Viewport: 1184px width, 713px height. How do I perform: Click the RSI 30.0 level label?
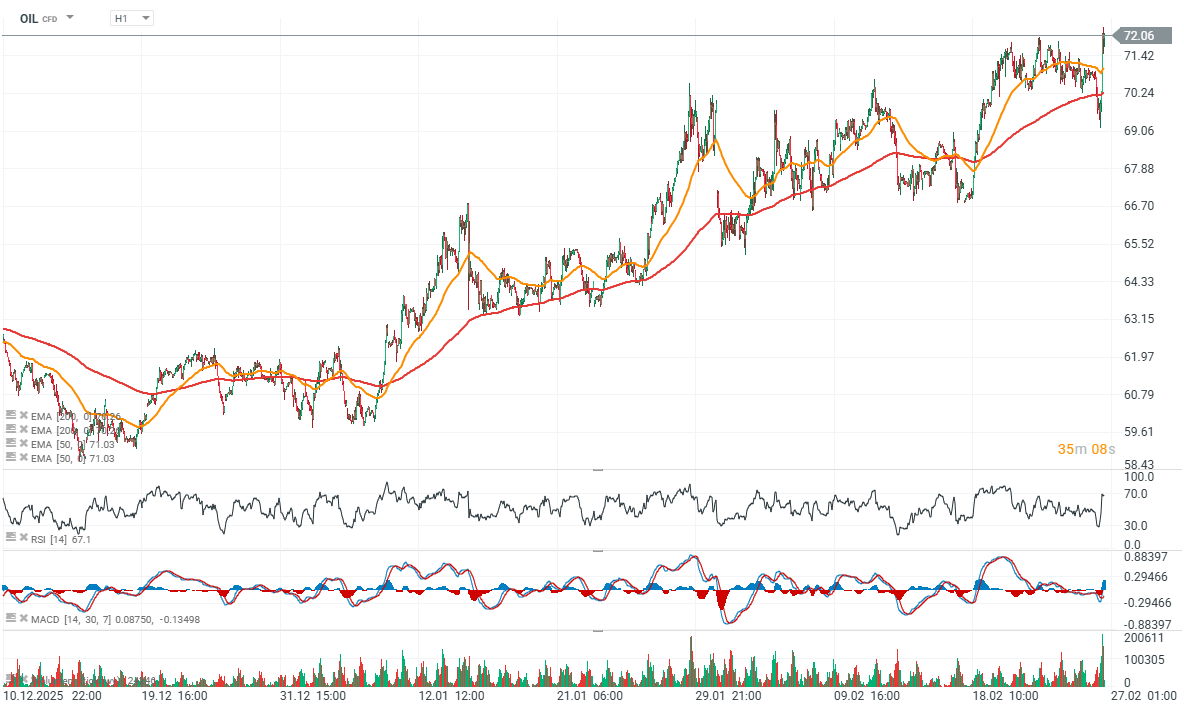tap(1136, 526)
